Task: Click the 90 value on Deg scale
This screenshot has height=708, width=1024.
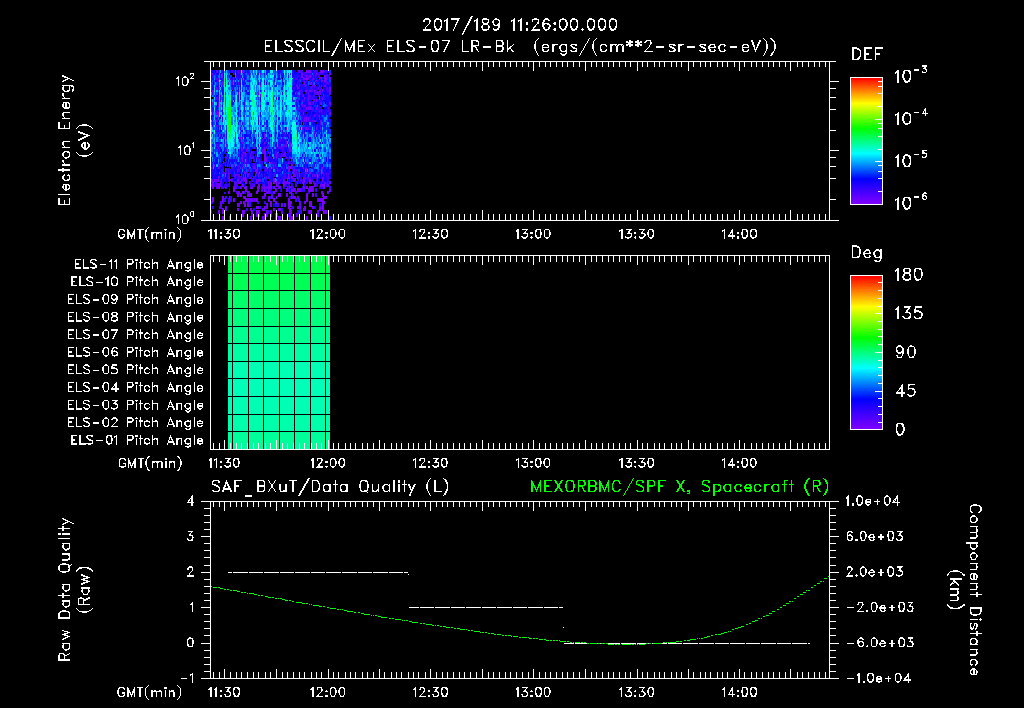Action: click(x=906, y=353)
